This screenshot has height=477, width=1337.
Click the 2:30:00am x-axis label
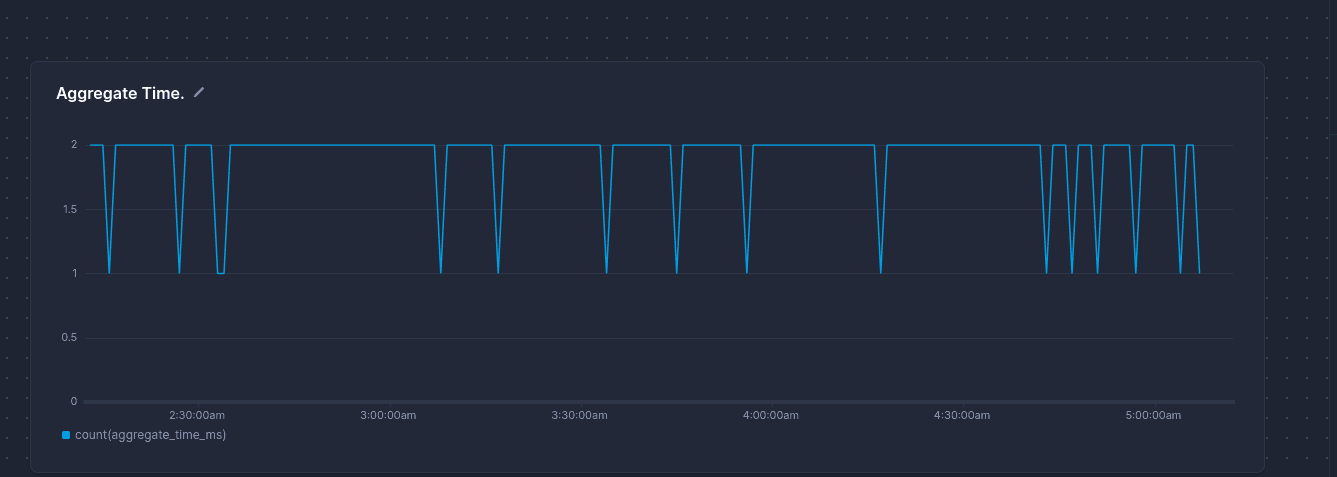[196, 415]
